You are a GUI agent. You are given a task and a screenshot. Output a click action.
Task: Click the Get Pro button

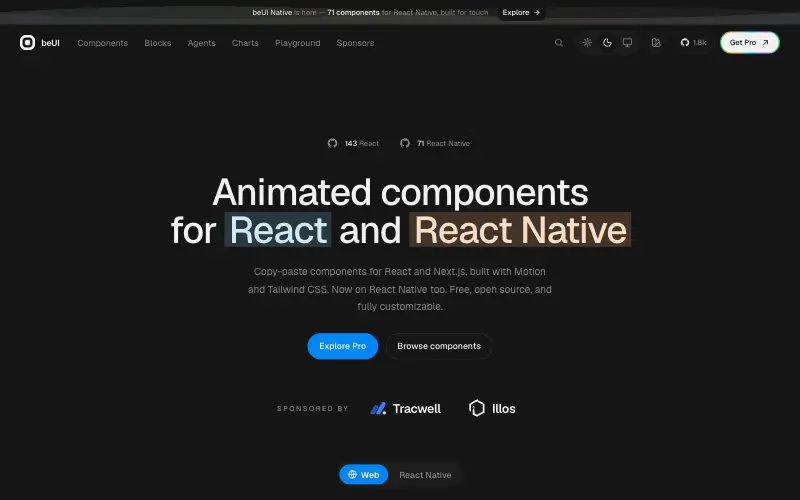click(749, 42)
